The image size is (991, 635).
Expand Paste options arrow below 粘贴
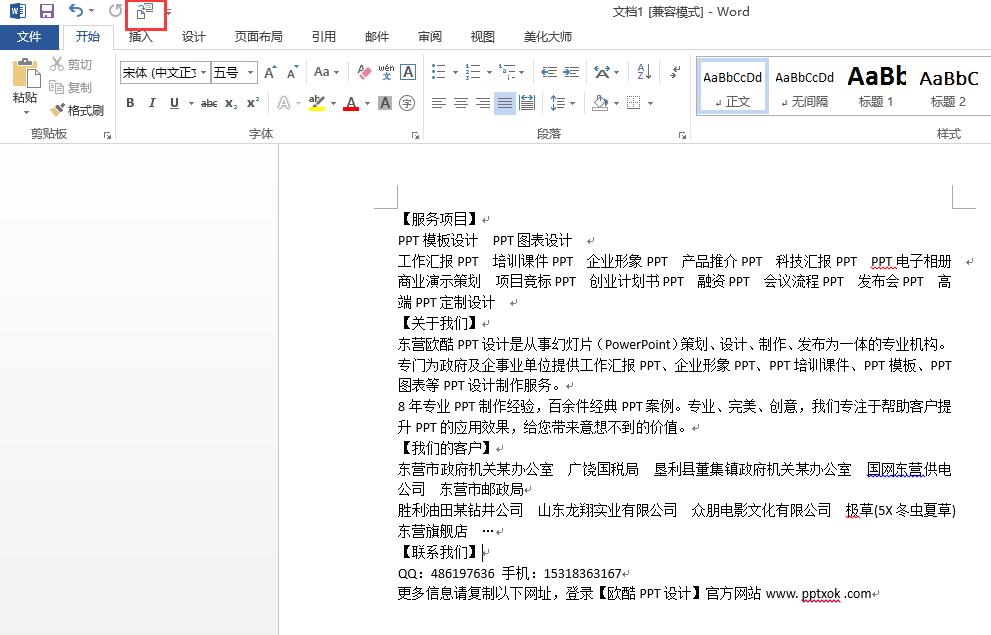pyautogui.click(x=26, y=112)
